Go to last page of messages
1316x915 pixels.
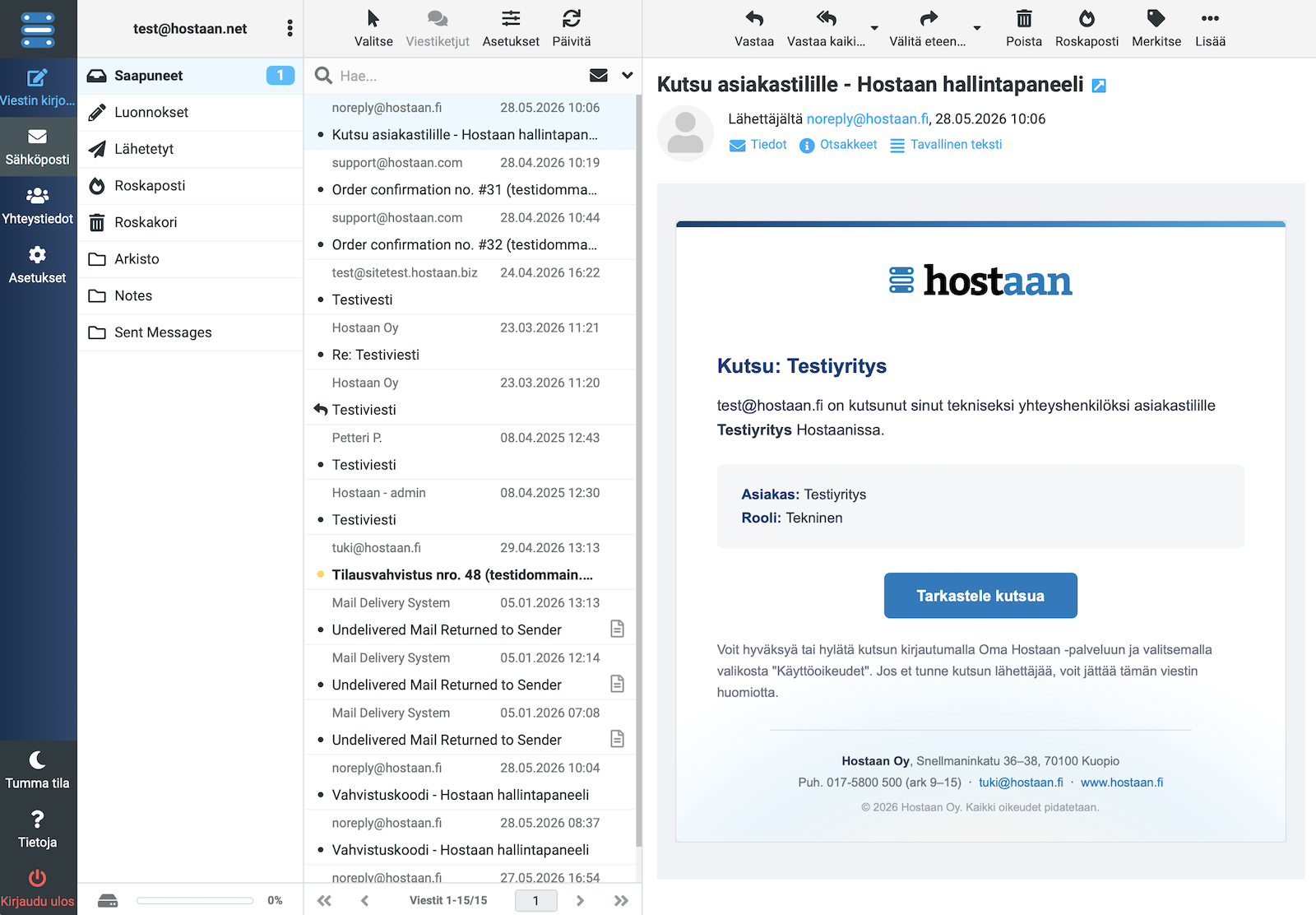click(621, 901)
